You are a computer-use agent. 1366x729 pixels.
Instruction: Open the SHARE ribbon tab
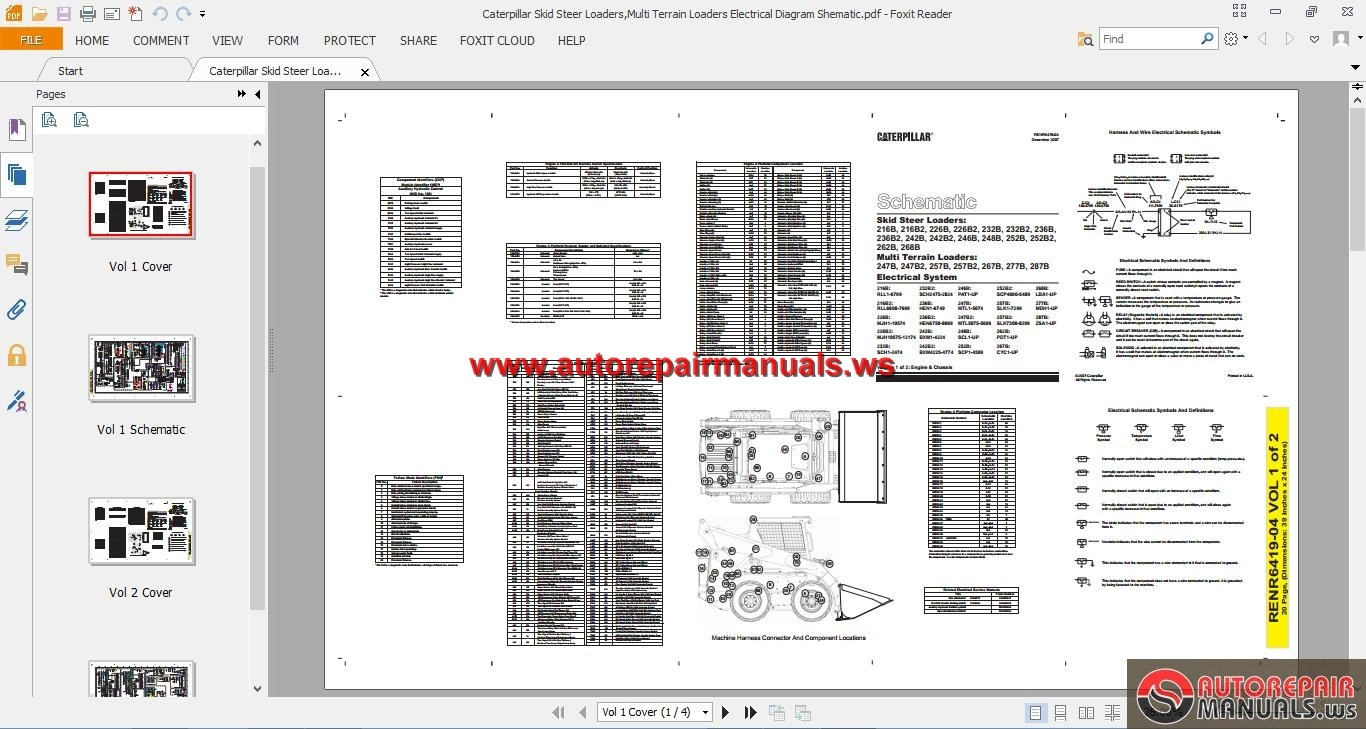point(418,41)
